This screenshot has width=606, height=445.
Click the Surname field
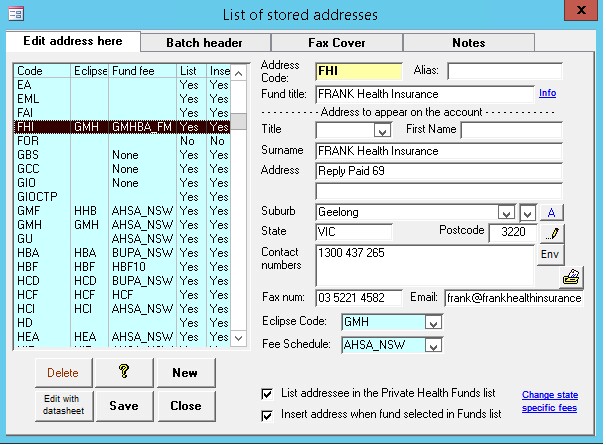[439, 151]
